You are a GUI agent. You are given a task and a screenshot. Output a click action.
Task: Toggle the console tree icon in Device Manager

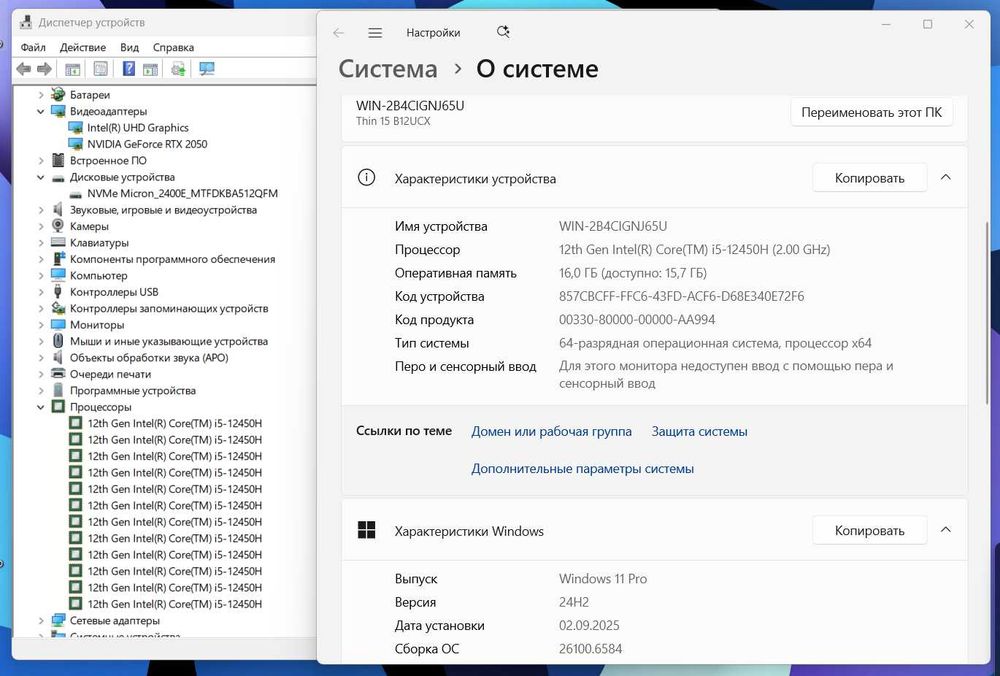[x=73, y=69]
